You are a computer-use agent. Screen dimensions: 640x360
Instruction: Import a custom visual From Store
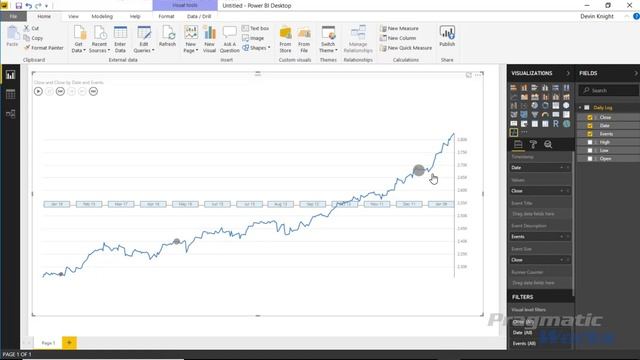(285, 39)
